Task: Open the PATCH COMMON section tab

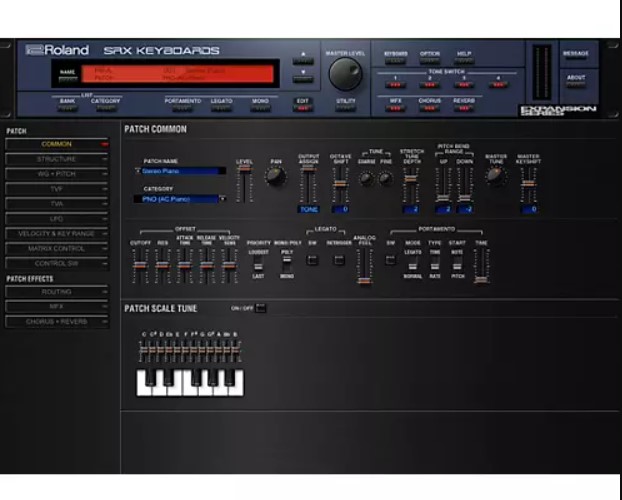Action: click(57, 144)
